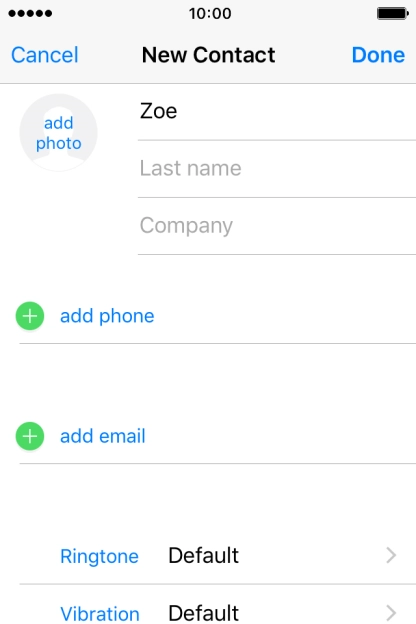Tap the battery icon in status bar
This screenshot has height=624, width=416.
[x=393, y=14]
